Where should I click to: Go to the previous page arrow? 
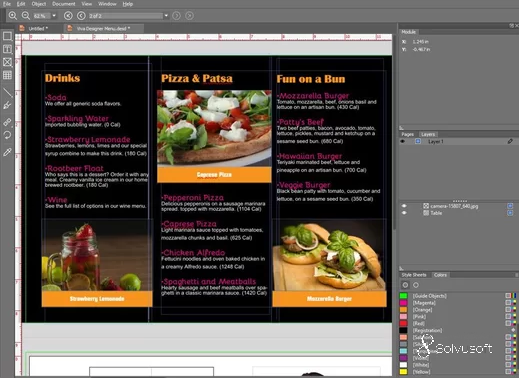tap(81, 16)
